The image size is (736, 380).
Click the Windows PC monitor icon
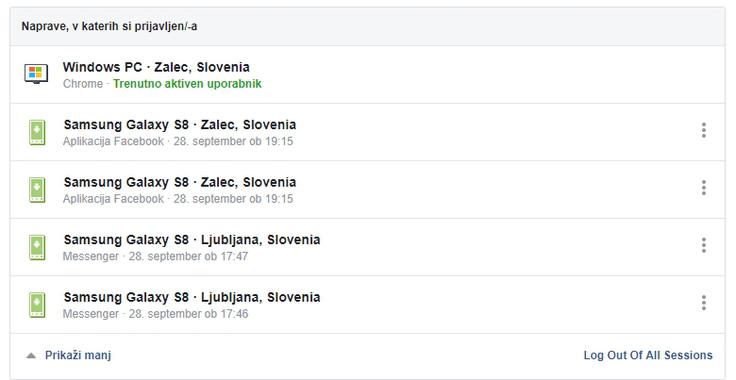(36, 74)
